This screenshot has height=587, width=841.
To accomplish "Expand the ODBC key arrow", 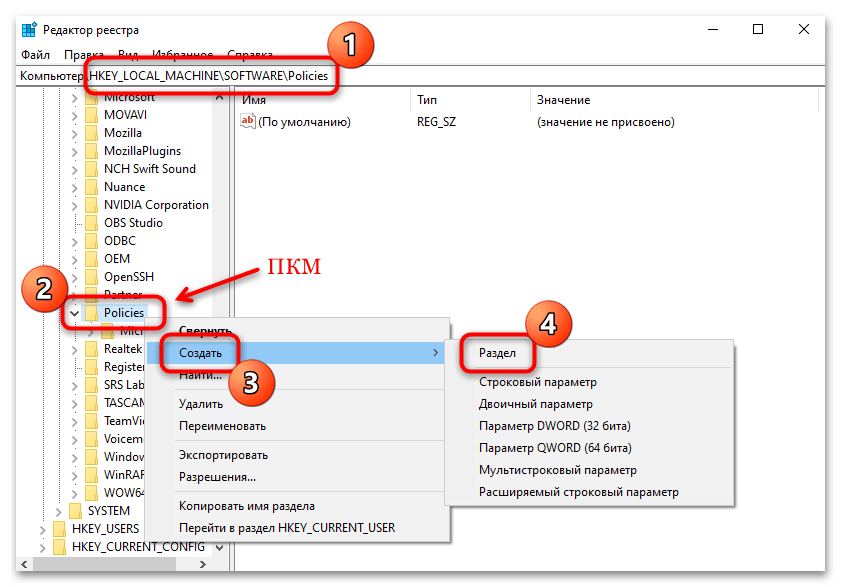I will point(74,241).
